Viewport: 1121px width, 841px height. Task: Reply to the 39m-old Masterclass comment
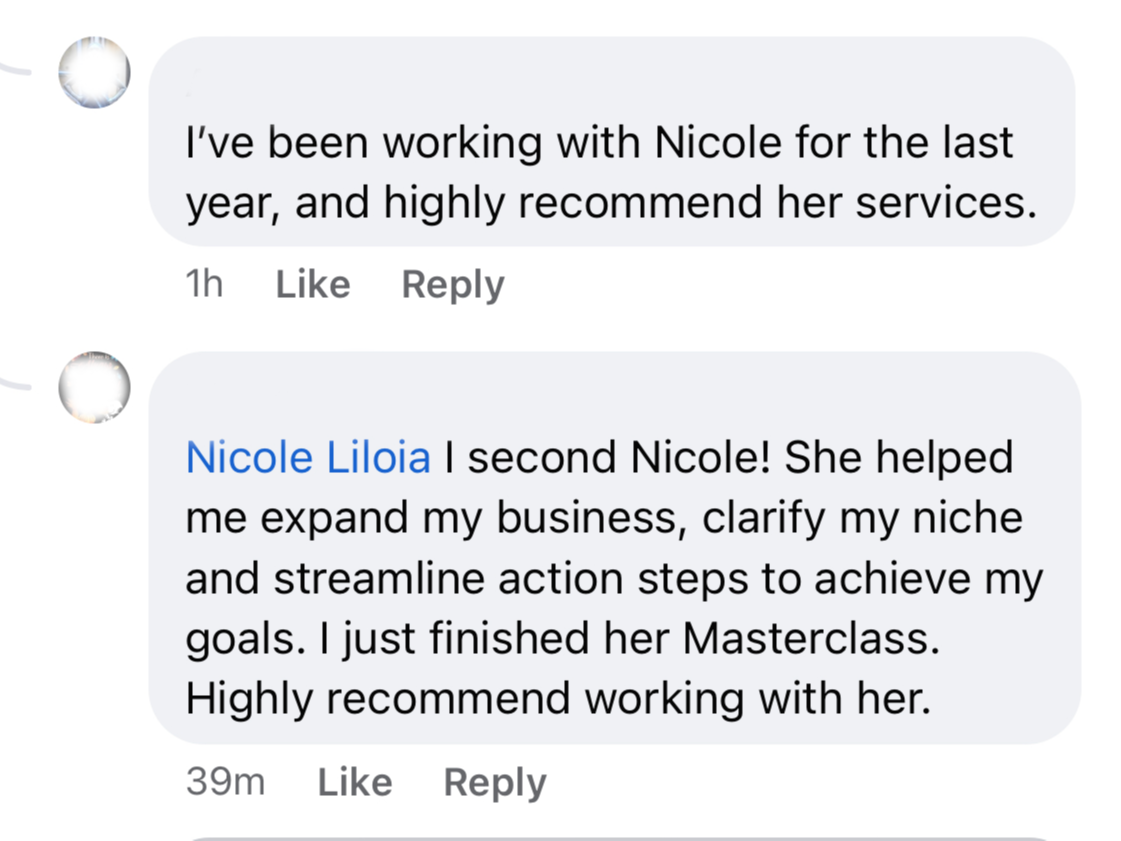coord(495,782)
